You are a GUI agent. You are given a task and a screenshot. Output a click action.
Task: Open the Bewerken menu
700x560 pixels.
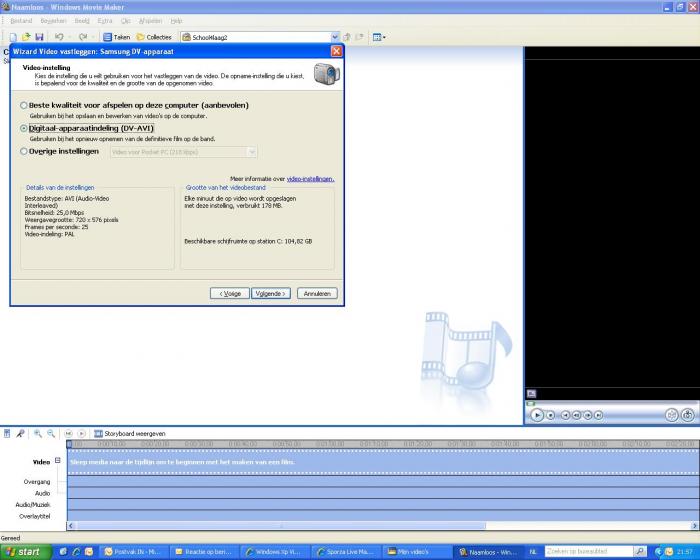53,21
